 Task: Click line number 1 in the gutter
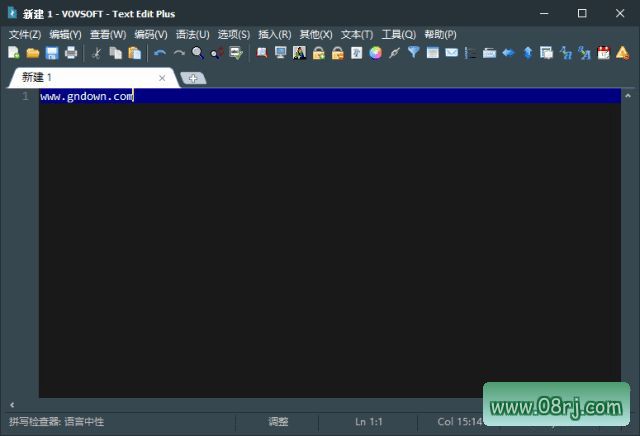25,96
